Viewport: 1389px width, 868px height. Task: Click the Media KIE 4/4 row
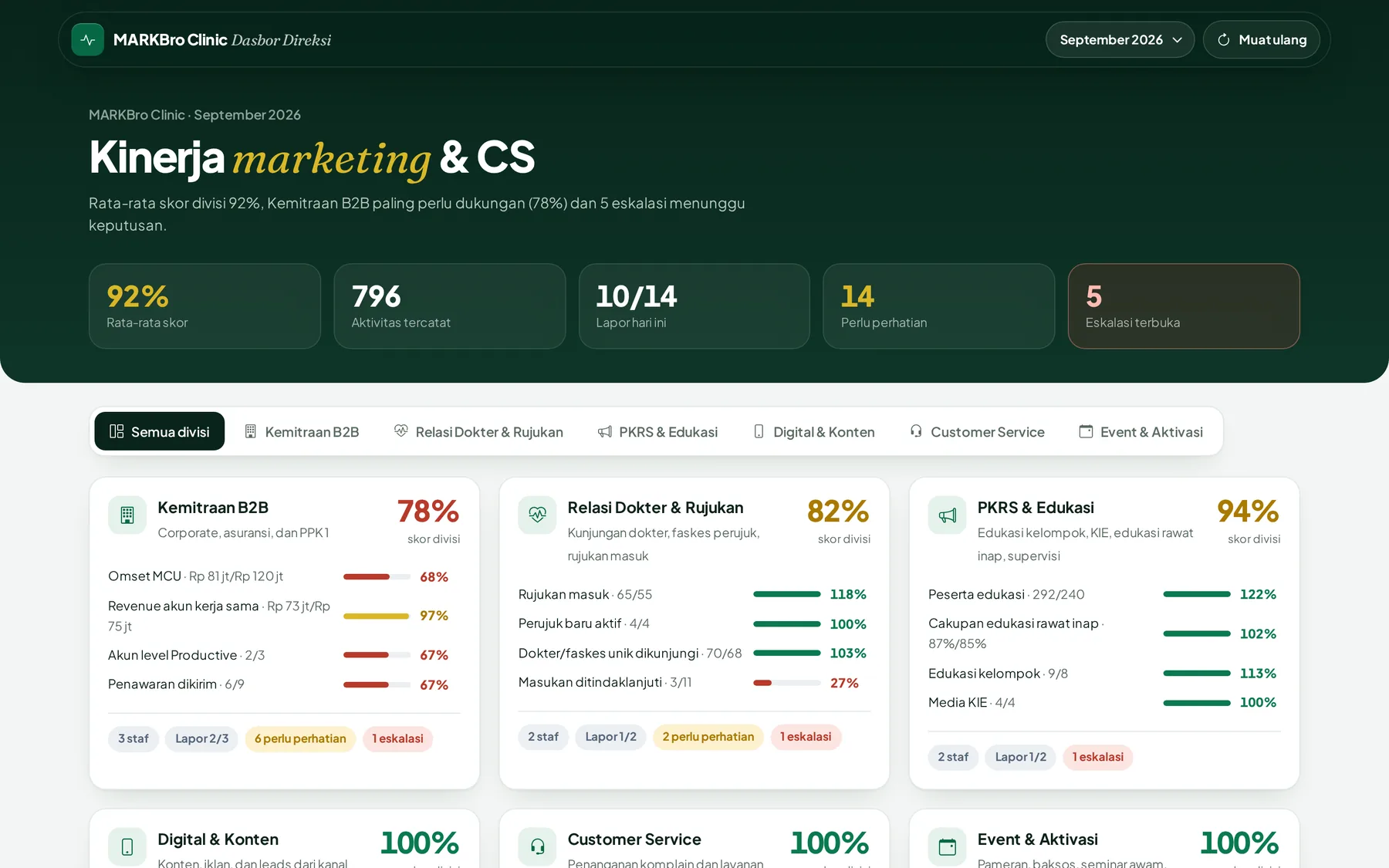click(1103, 702)
